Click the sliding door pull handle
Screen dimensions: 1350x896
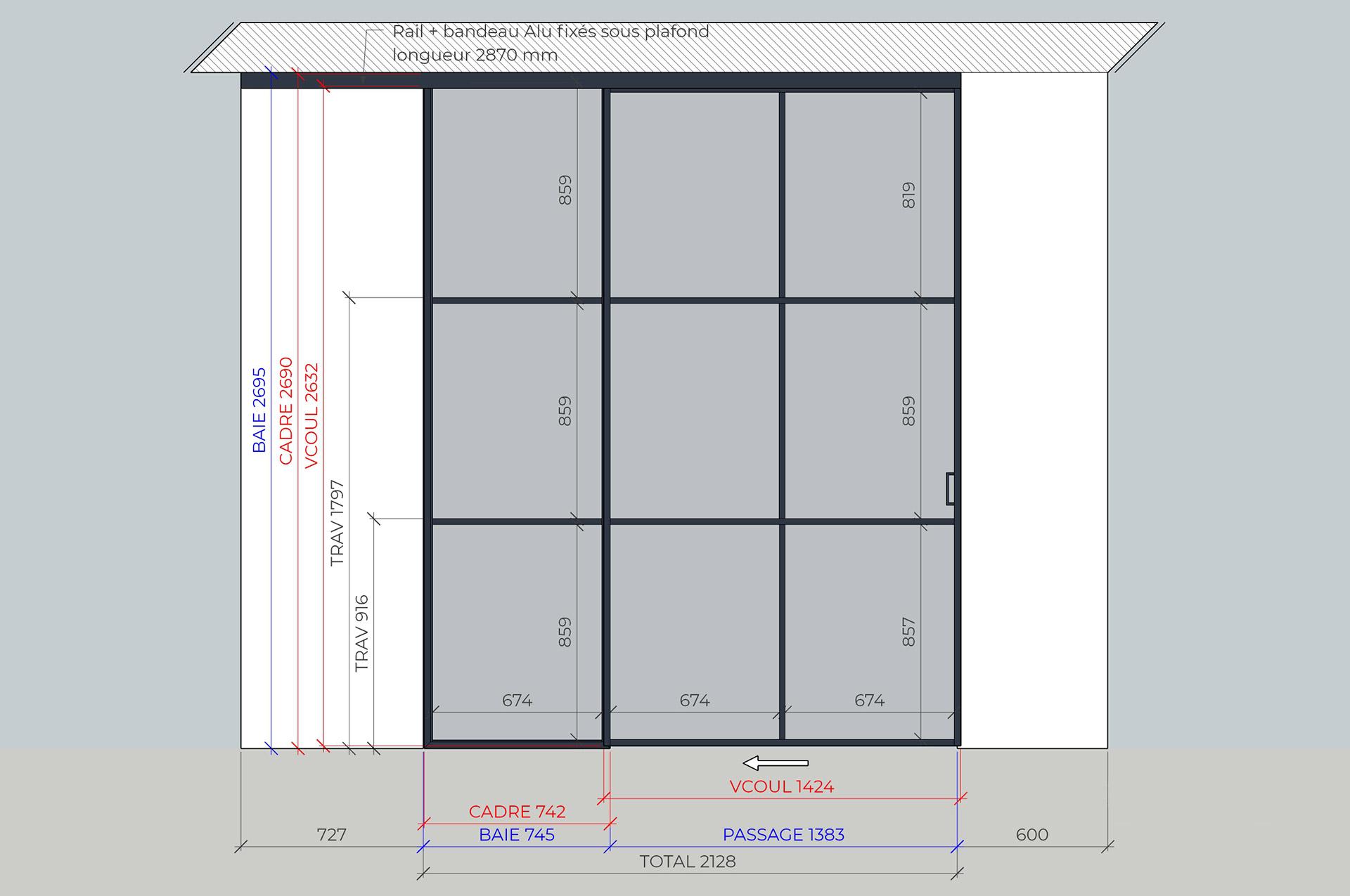950,488
